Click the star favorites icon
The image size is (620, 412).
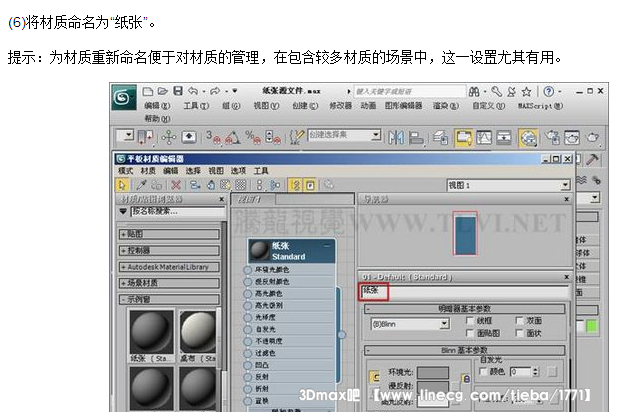click(526, 92)
